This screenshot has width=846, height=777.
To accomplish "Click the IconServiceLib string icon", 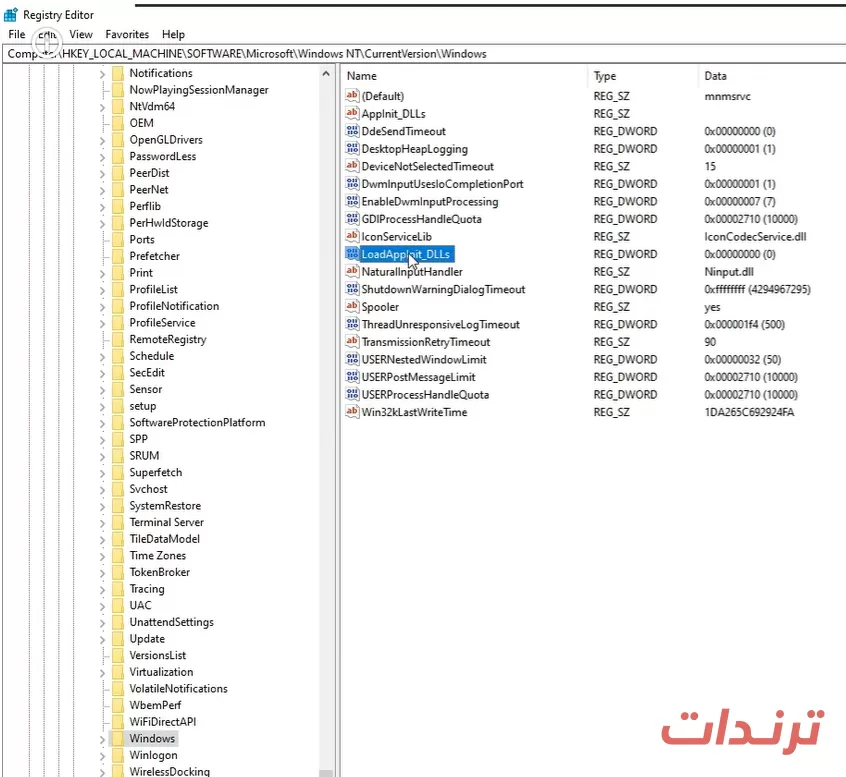I will point(352,236).
